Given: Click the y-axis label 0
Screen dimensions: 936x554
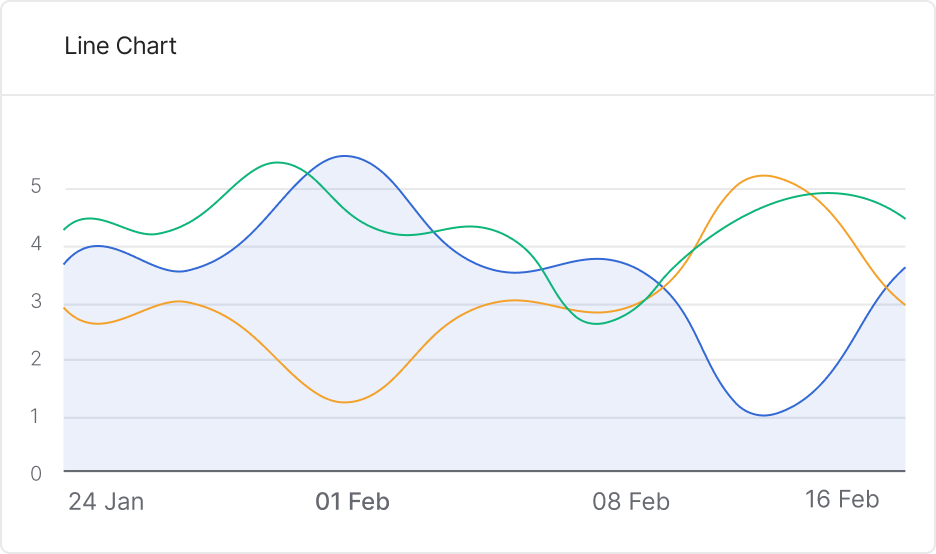Looking at the screenshot, I should (36, 473).
